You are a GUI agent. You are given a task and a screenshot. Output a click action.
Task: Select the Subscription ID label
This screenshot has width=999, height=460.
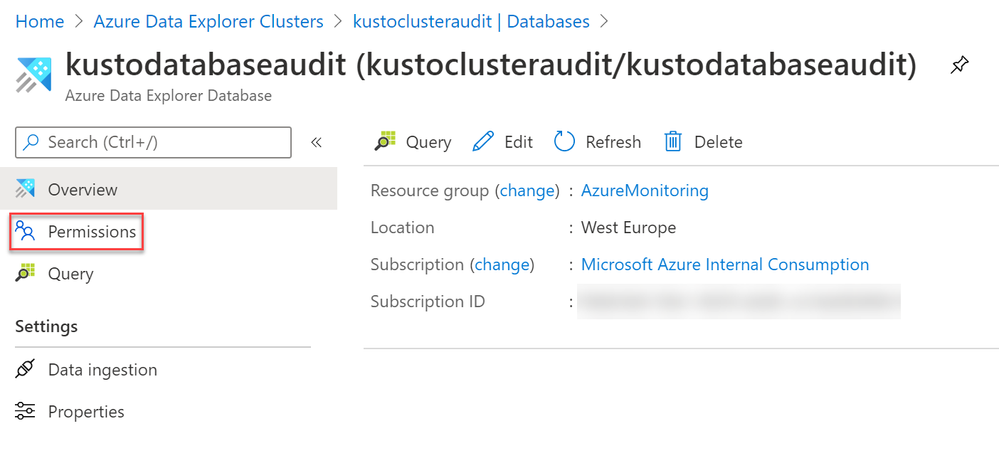point(428,301)
